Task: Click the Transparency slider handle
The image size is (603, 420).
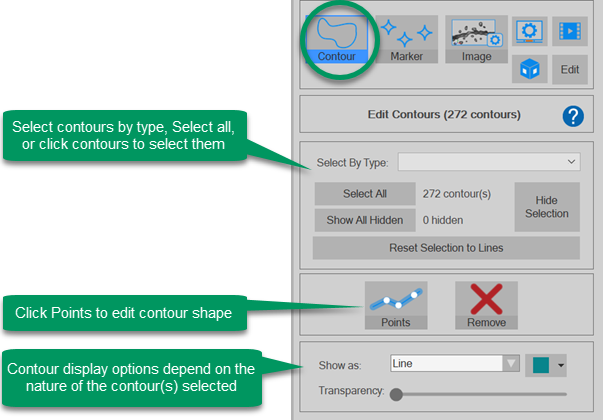Action: coord(397,394)
